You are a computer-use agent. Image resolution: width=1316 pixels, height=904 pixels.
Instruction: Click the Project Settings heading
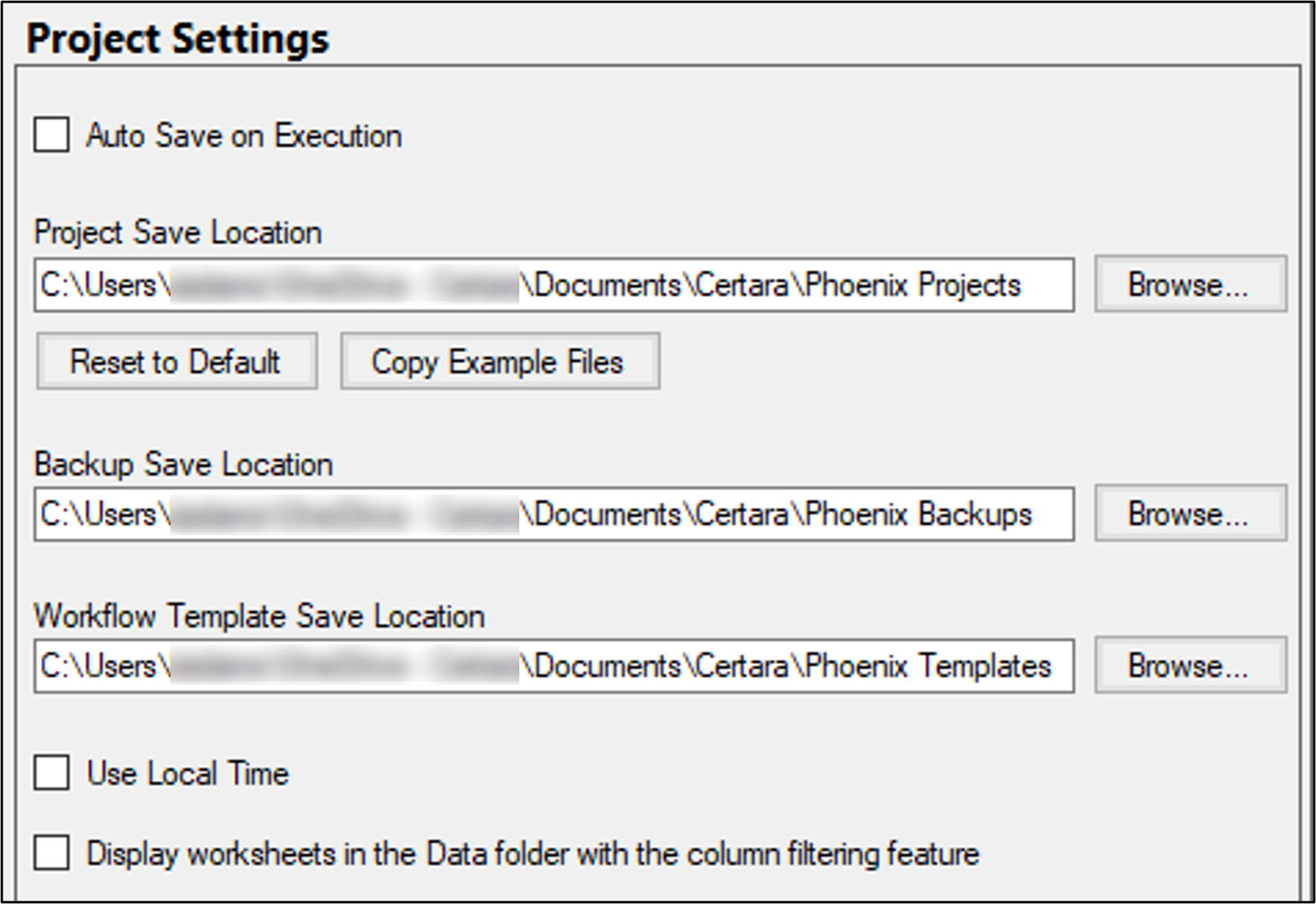[178, 39]
